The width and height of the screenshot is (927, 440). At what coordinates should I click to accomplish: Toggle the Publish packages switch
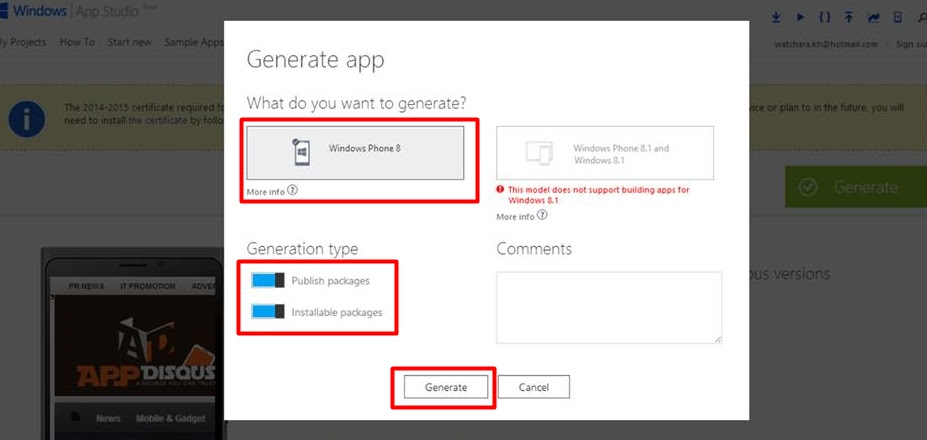(x=268, y=280)
